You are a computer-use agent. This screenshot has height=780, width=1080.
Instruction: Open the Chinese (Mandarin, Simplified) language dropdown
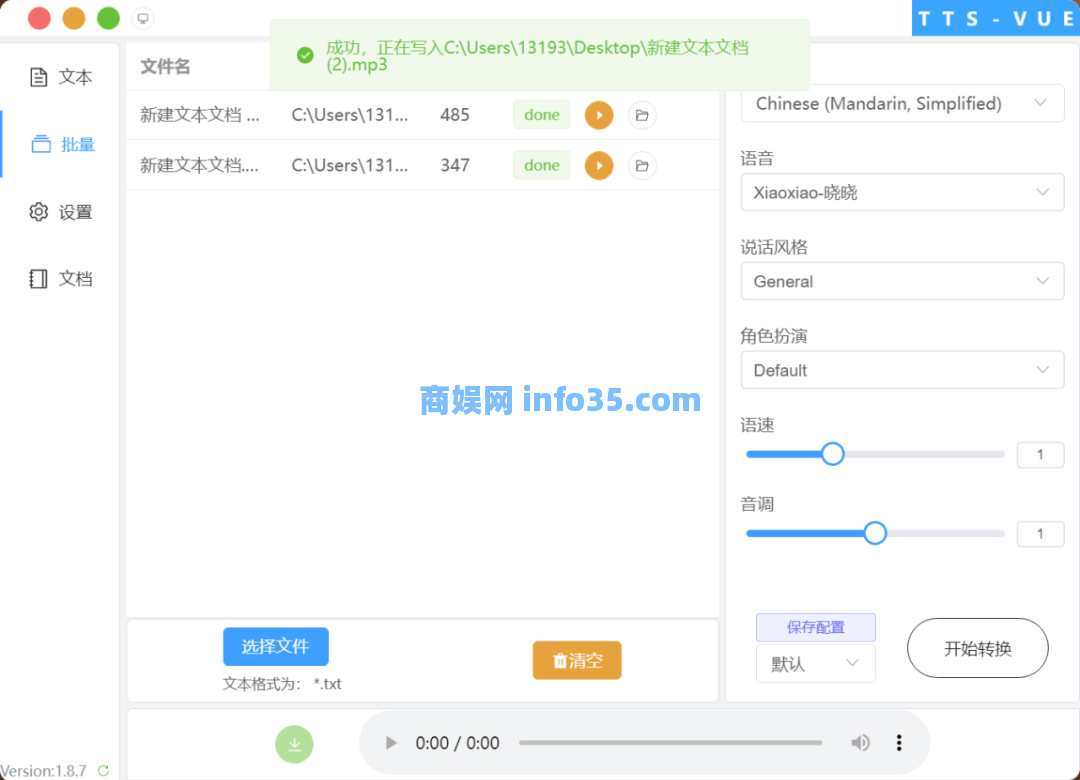click(901, 103)
